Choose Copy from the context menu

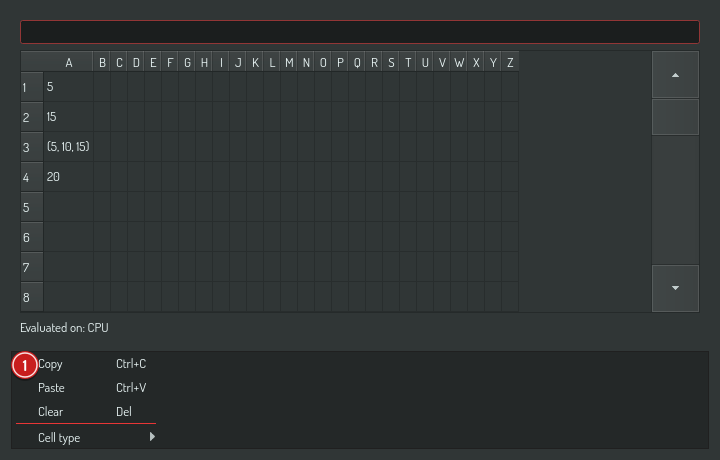coord(85,364)
